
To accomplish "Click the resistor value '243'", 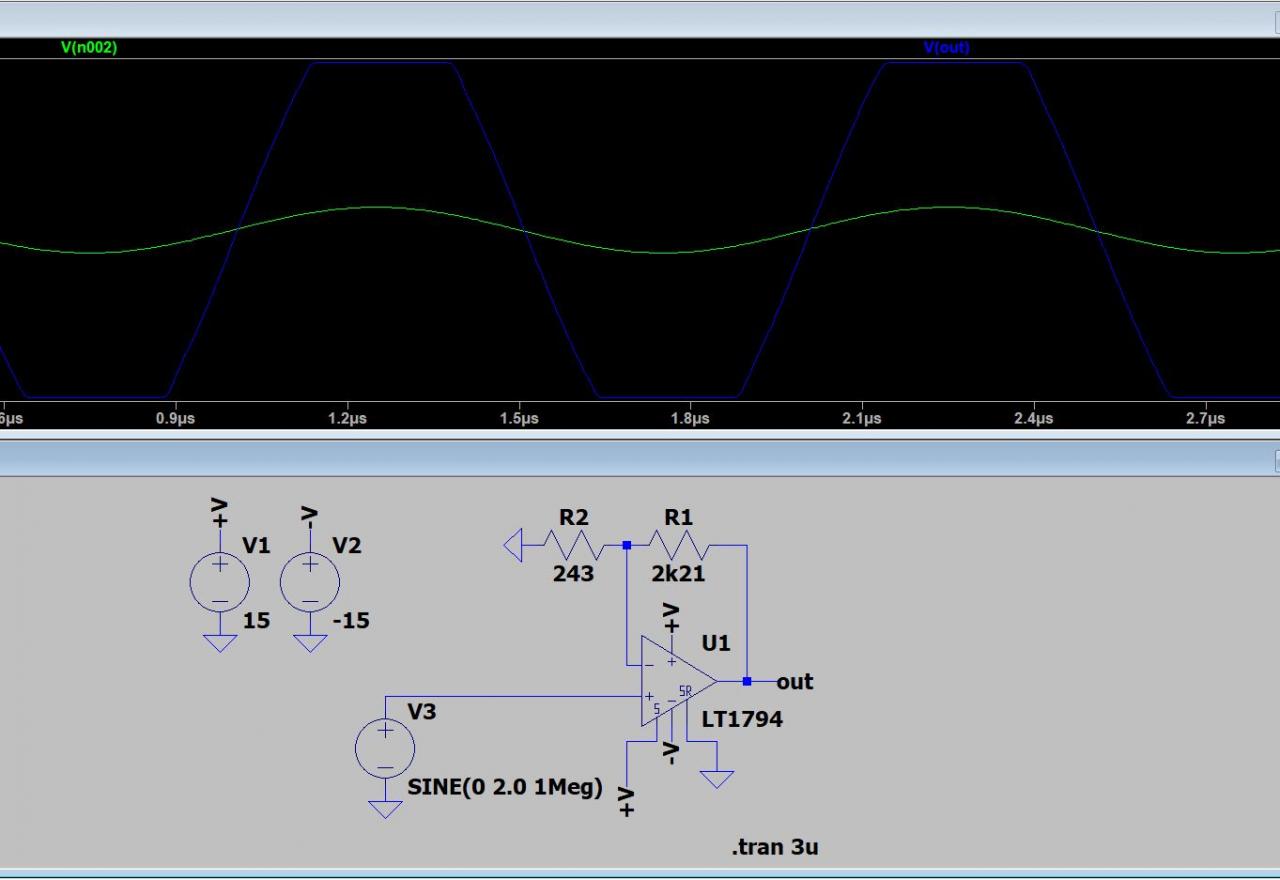I will pyautogui.click(x=573, y=574).
